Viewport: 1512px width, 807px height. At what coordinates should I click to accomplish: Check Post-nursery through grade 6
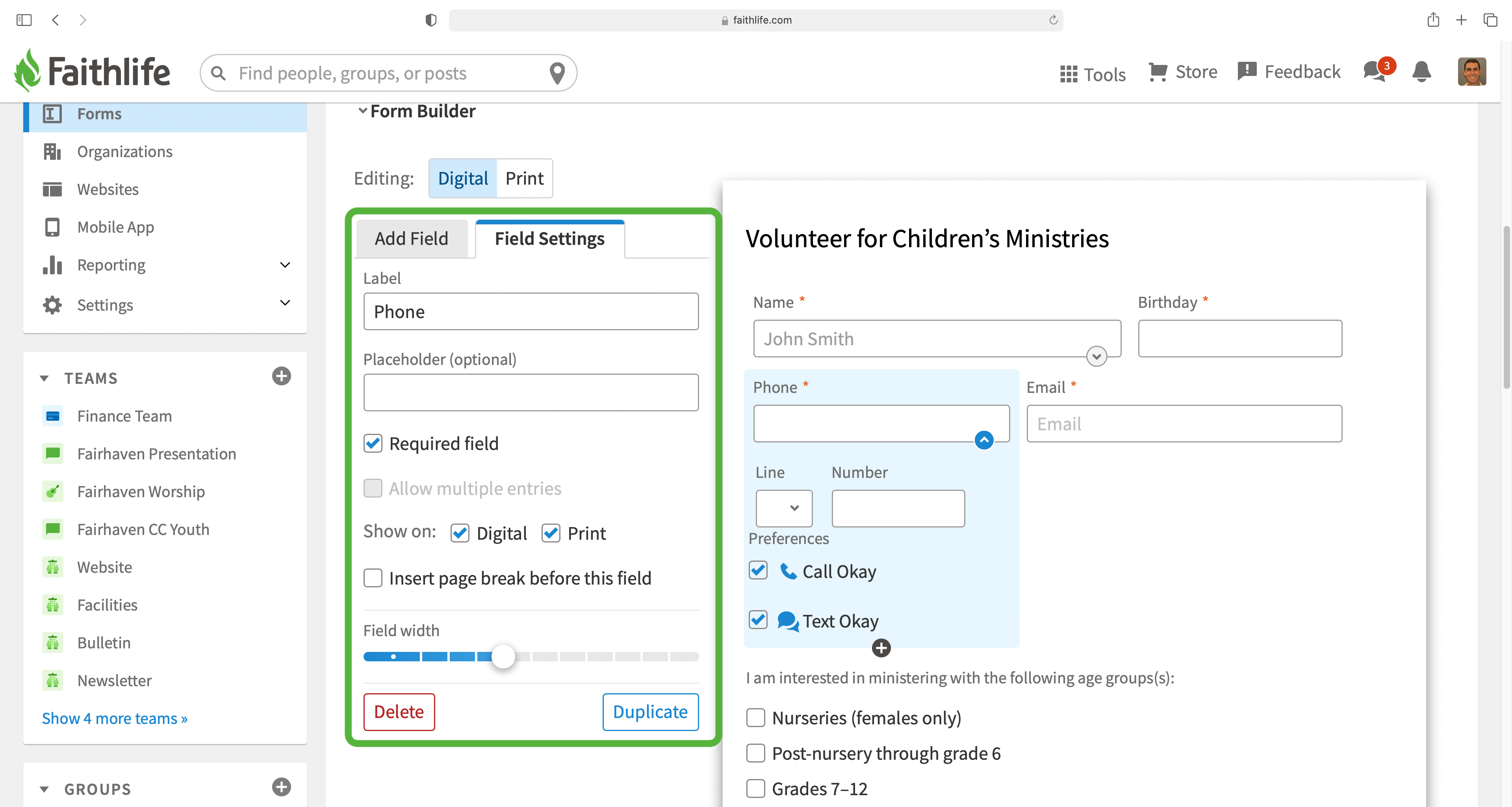(755, 753)
